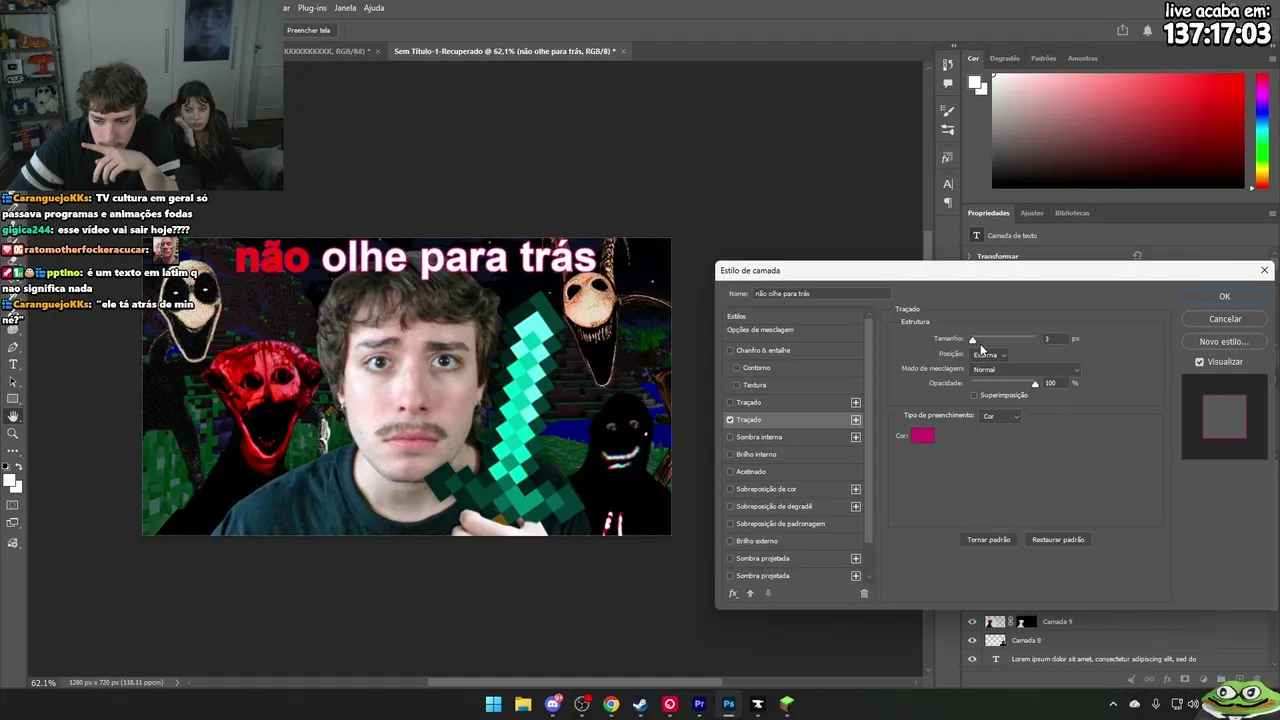This screenshot has width=1280, height=720.
Task: Select the Pen tool in left toolbar
Action: click(x=13, y=347)
